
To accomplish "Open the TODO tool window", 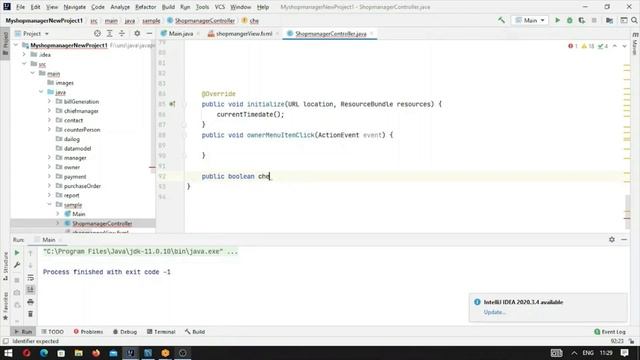I will [x=53, y=332].
